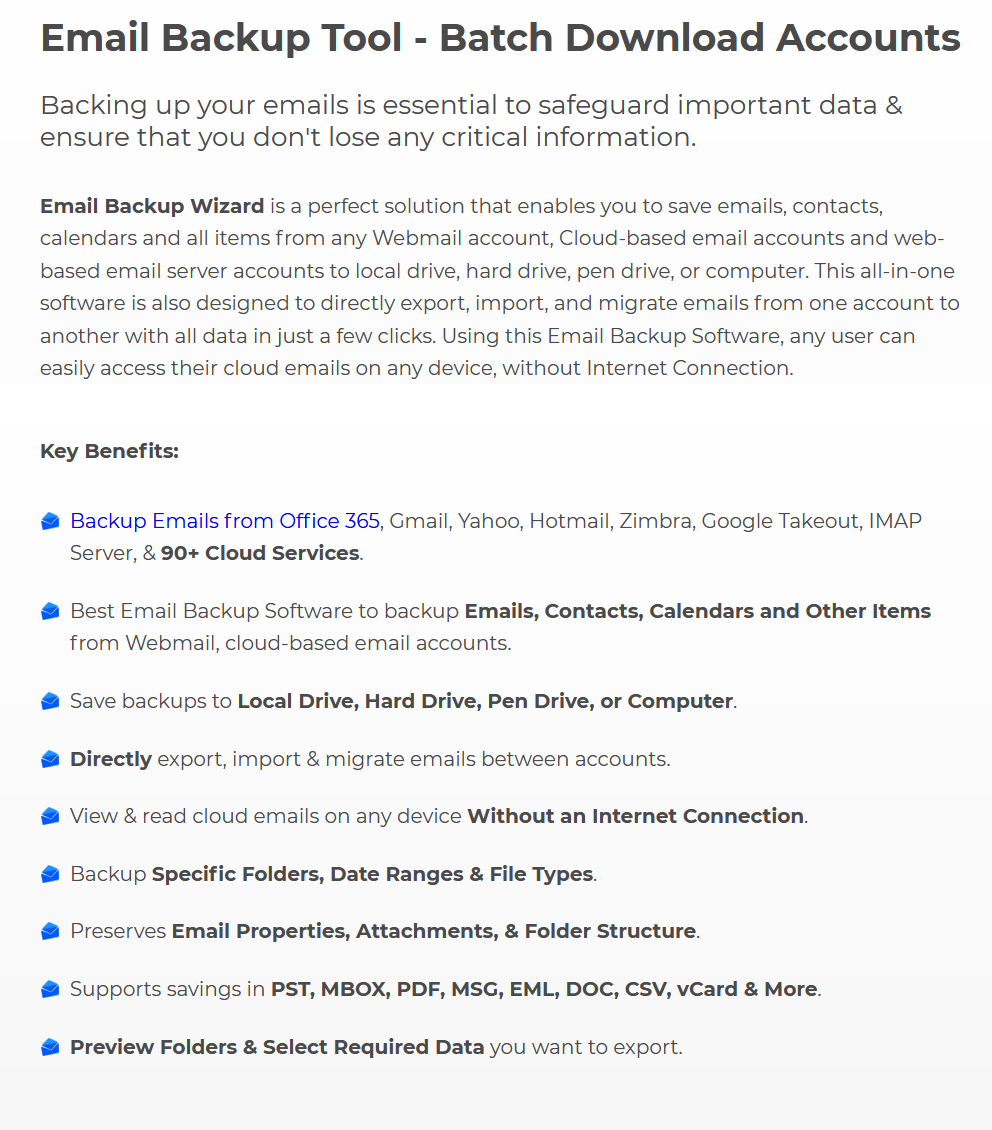Click the Email Backup Tool page heading
Image resolution: width=992 pixels, height=1130 pixels.
click(x=501, y=38)
